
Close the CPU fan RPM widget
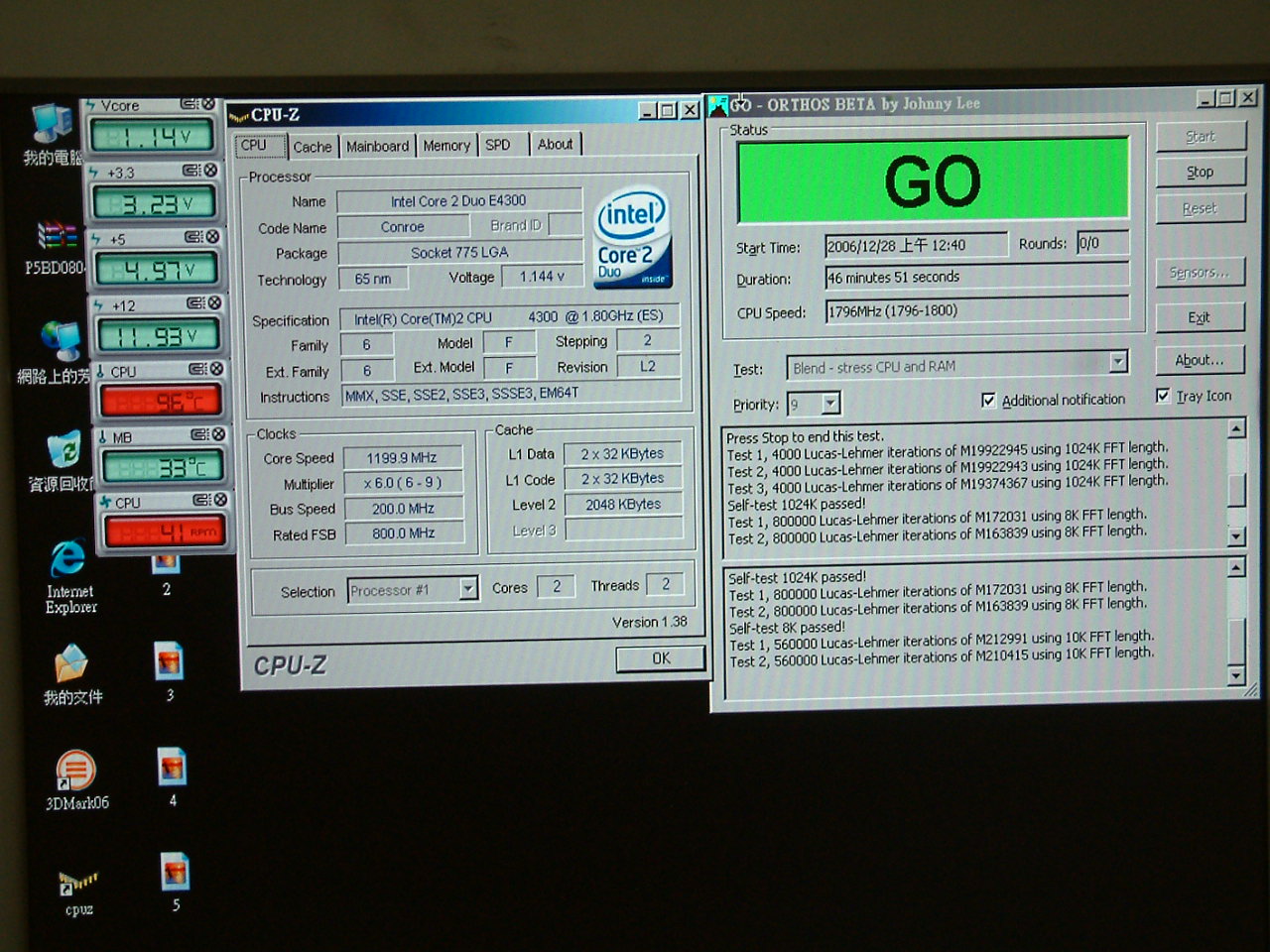tap(220, 500)
